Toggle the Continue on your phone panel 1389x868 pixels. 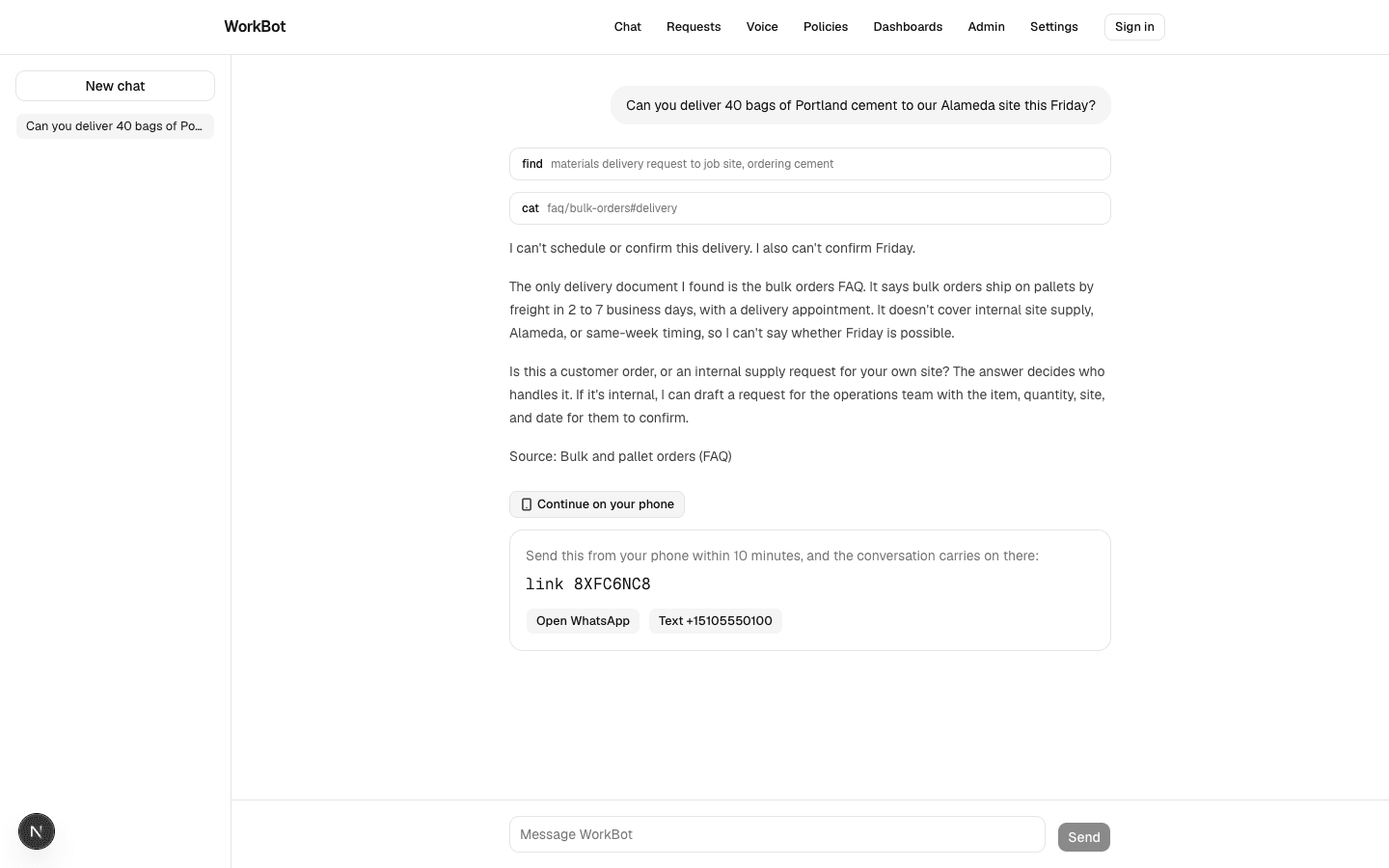click(x=597, y=504)
